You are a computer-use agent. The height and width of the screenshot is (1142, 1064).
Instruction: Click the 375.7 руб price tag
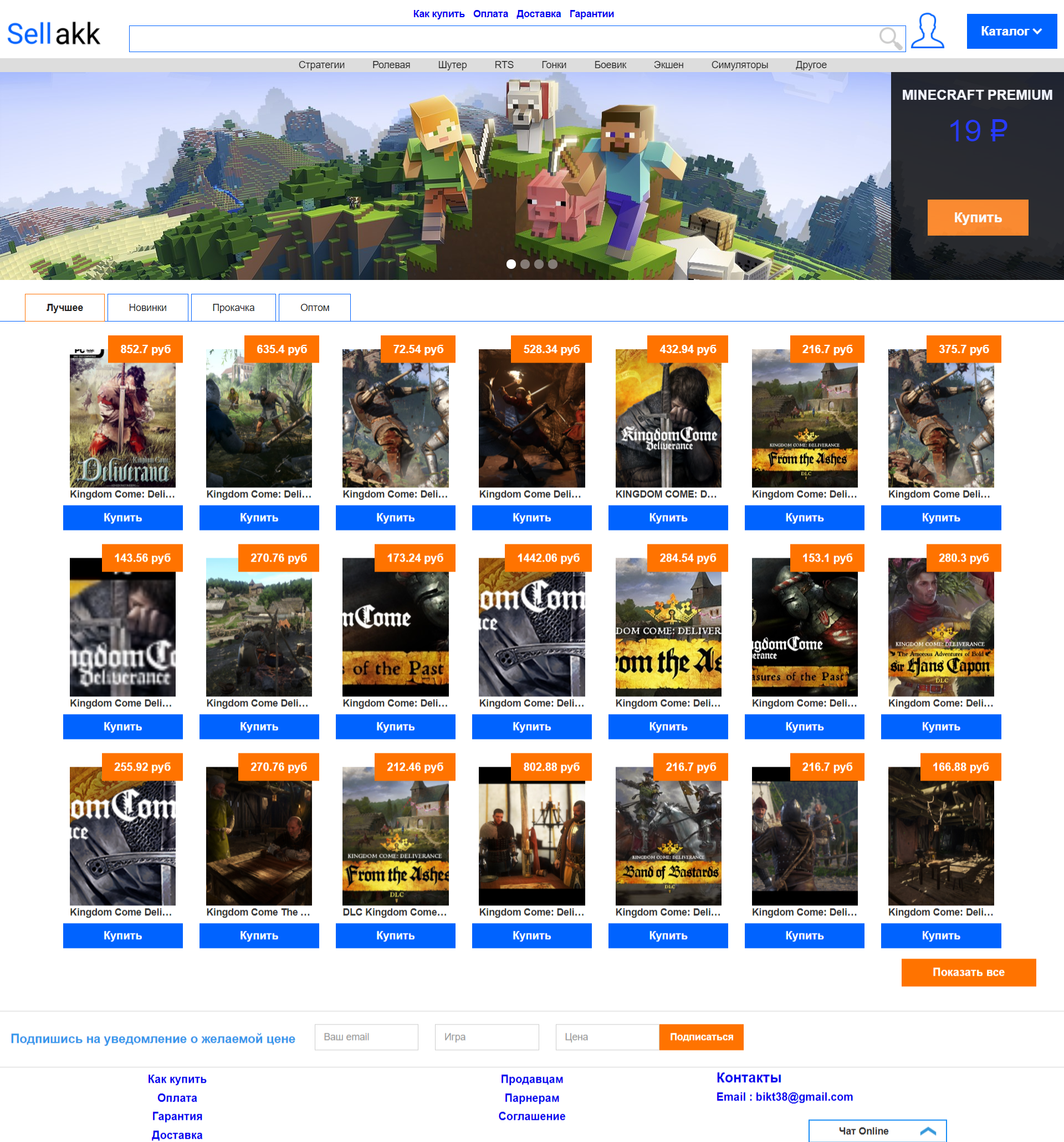point(964,349)
